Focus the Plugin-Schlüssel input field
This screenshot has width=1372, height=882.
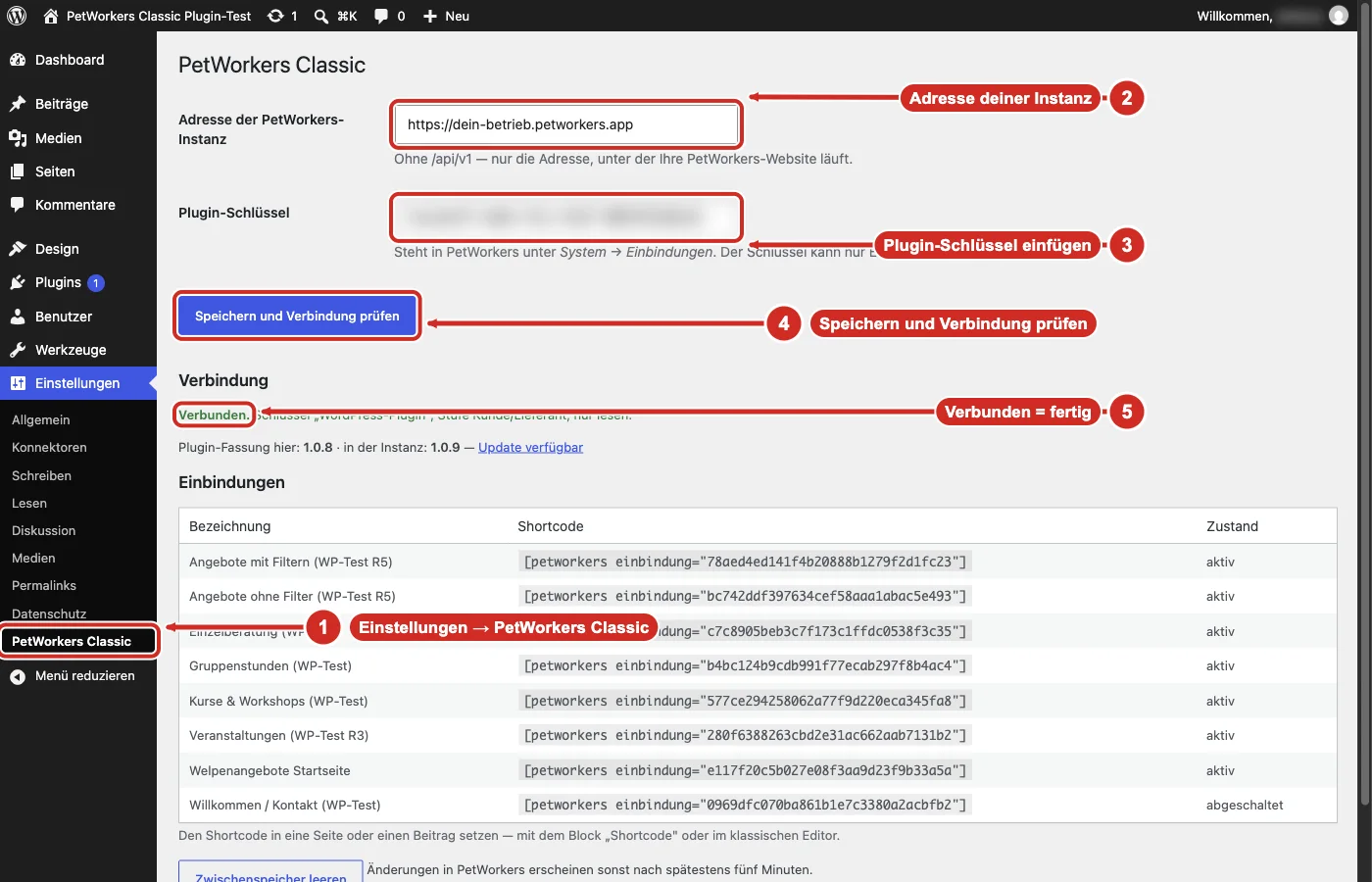[565, 217]
